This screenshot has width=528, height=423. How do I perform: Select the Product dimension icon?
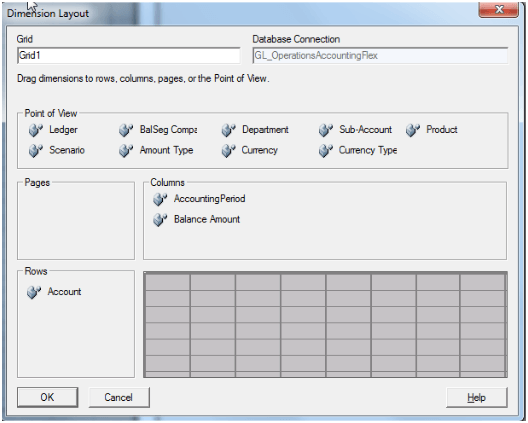pyautogui.click(x=412, y=130)
